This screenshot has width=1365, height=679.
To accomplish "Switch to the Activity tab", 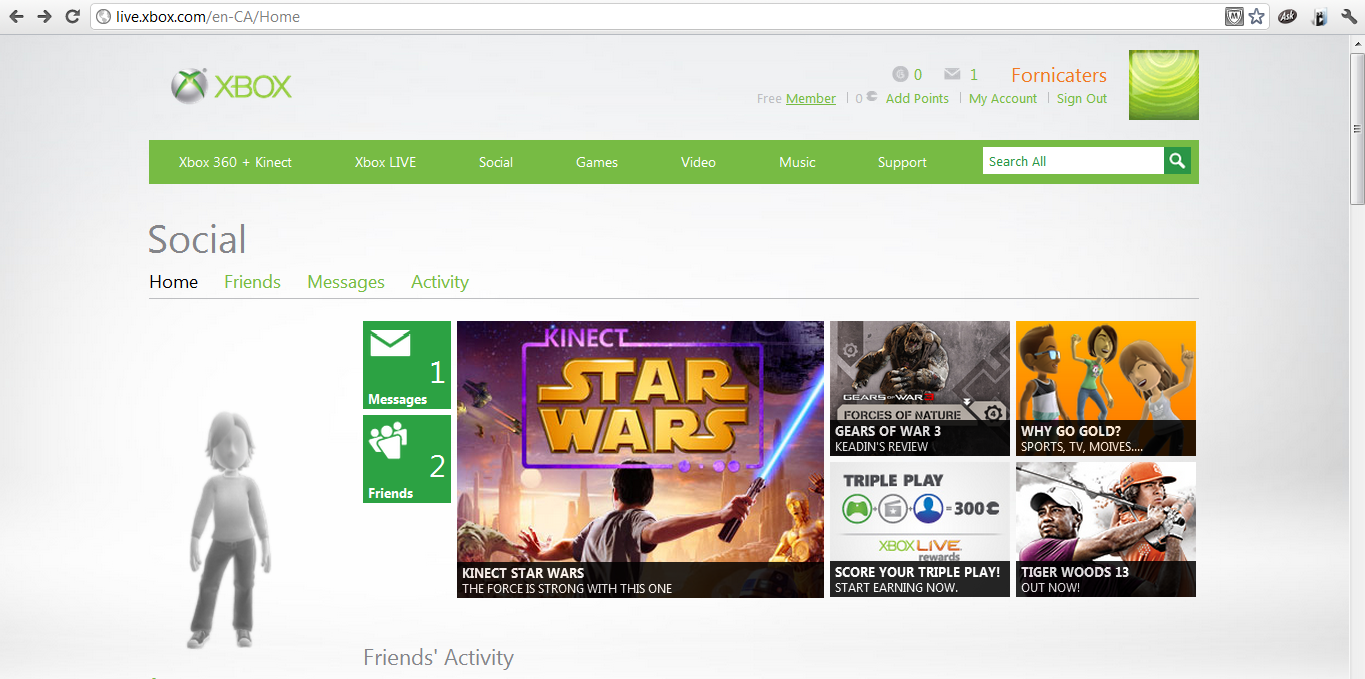I will click(x=440, y=282).
